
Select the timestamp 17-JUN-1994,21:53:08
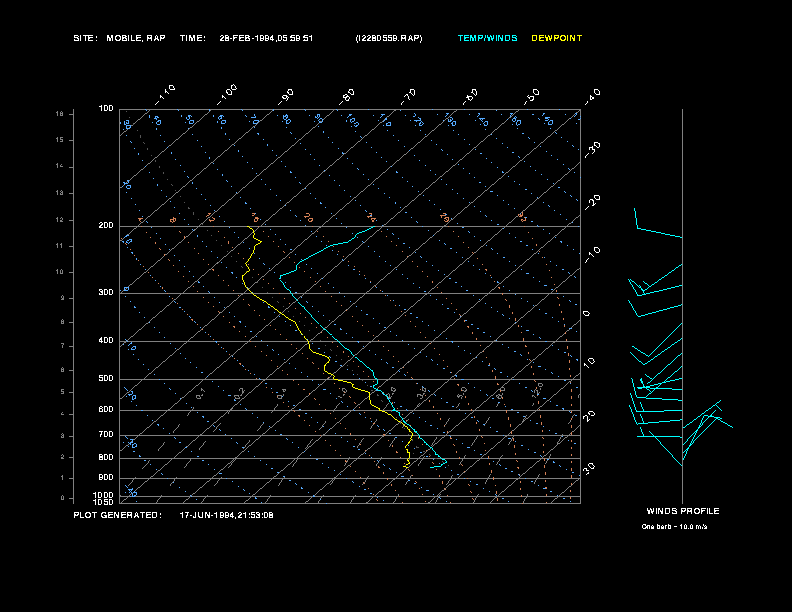[227, 515]
